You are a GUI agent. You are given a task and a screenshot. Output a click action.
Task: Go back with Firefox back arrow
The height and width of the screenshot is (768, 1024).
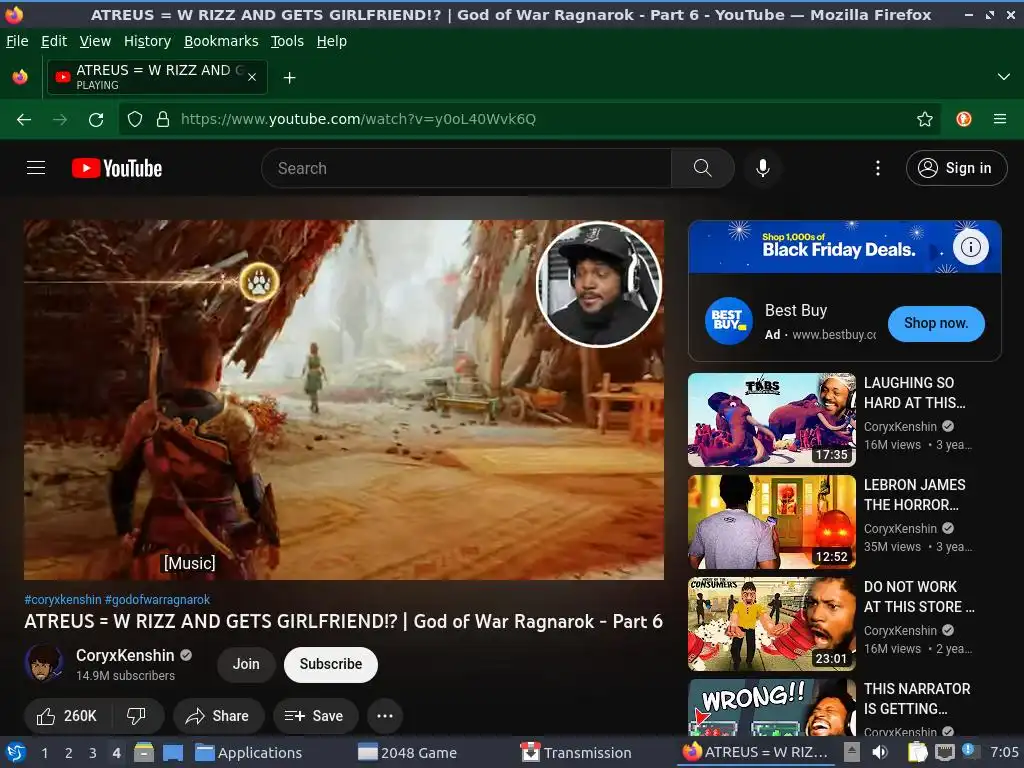point(24,119)
